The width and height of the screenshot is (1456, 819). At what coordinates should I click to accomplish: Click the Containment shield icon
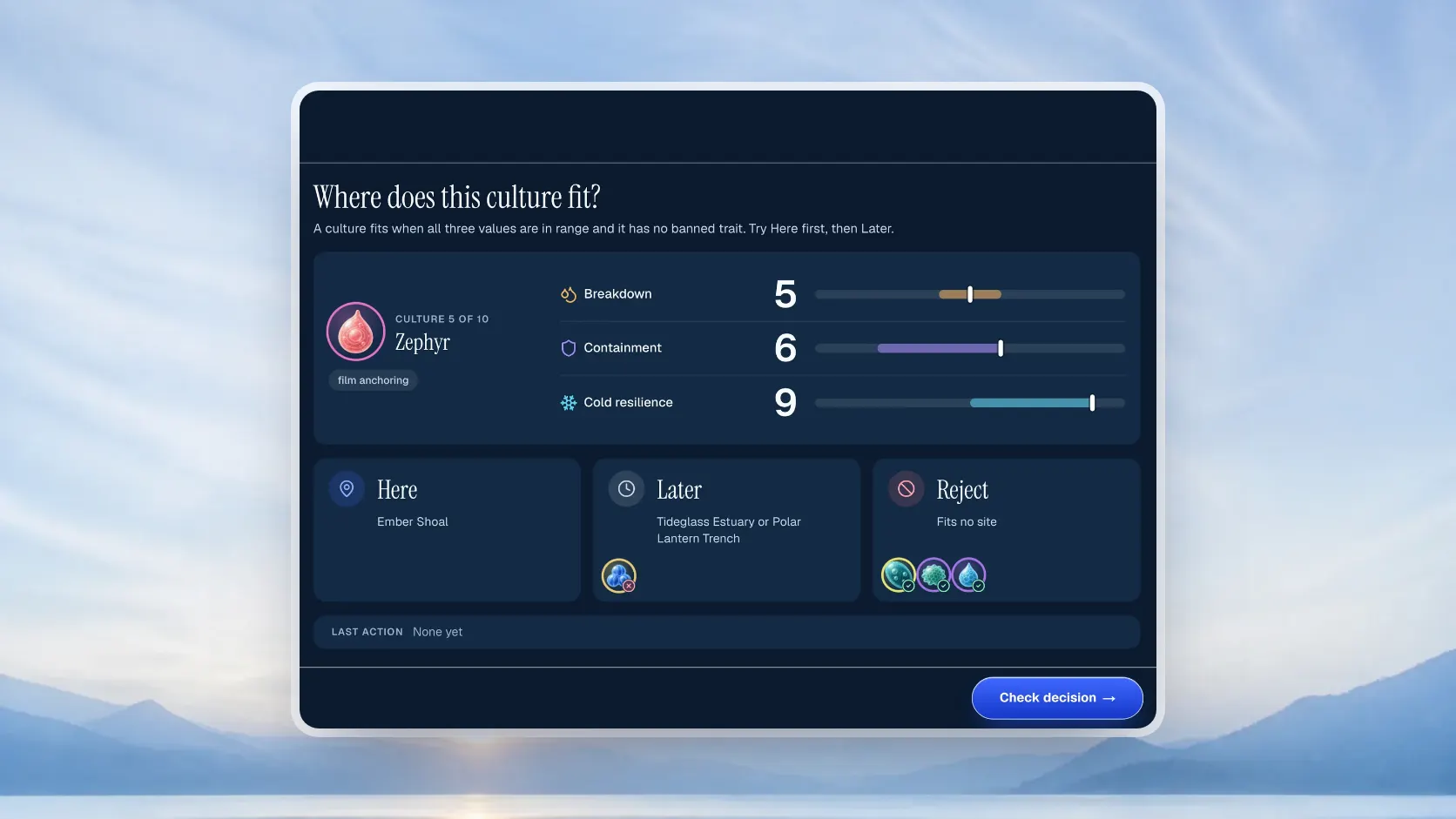569,348
